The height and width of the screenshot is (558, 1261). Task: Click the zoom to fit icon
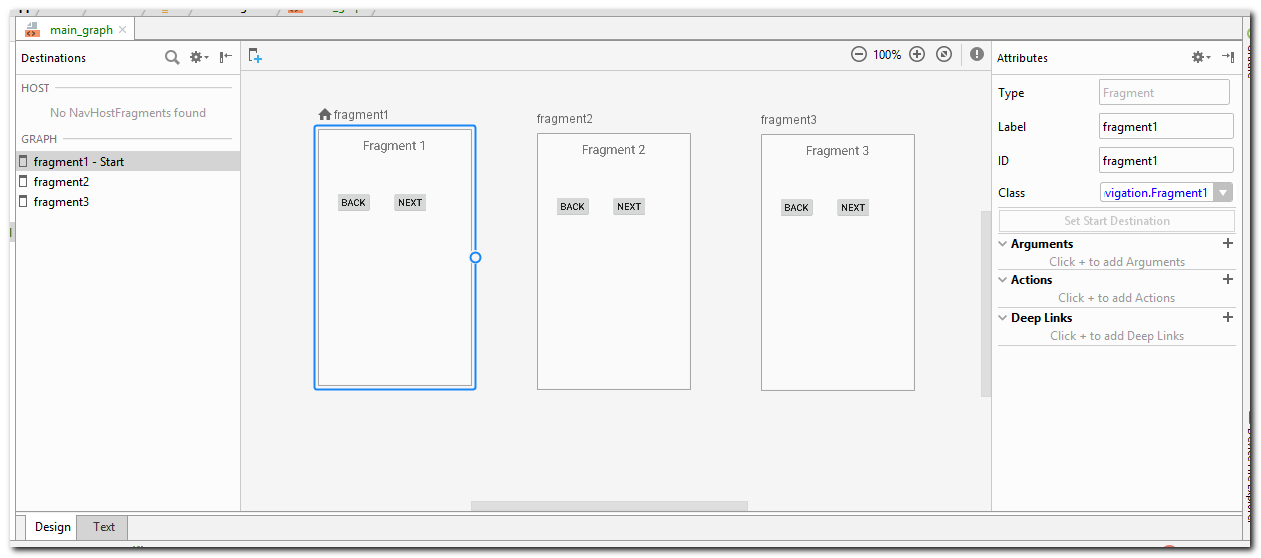point(944,55)
